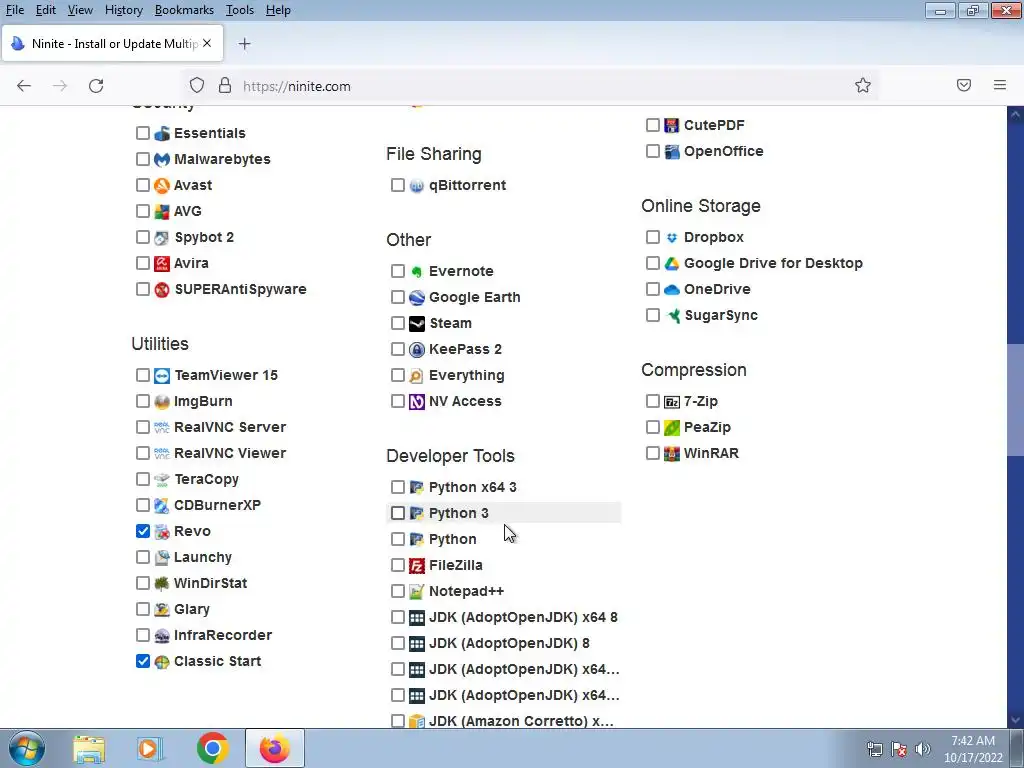Click the Avira red icon

coord(161,264)
